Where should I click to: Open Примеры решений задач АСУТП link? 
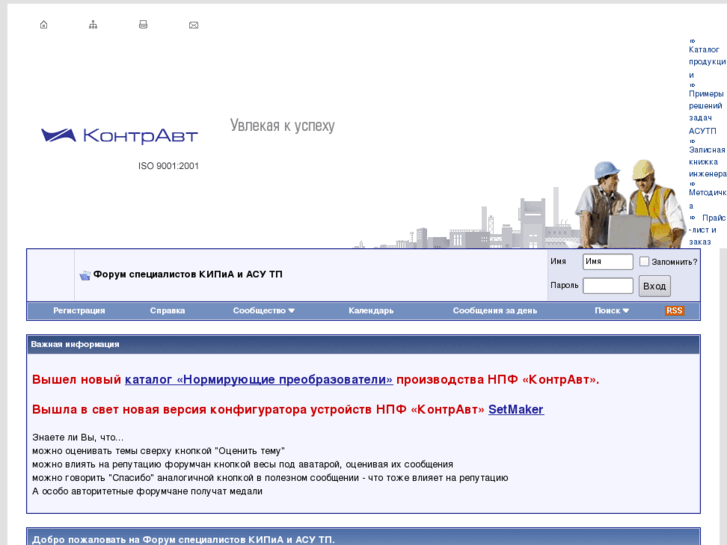coord(706,112)
